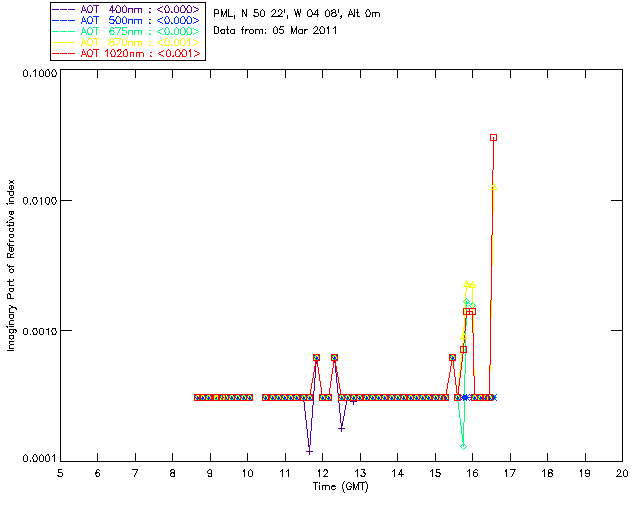This screenshot has width=640, height=512.
Task: Click the x-axis tick label 18
Action: point(547,473)
